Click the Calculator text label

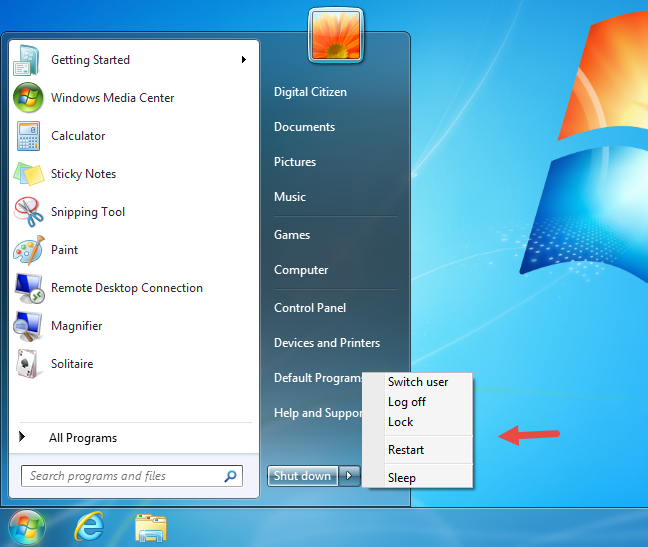78,136
